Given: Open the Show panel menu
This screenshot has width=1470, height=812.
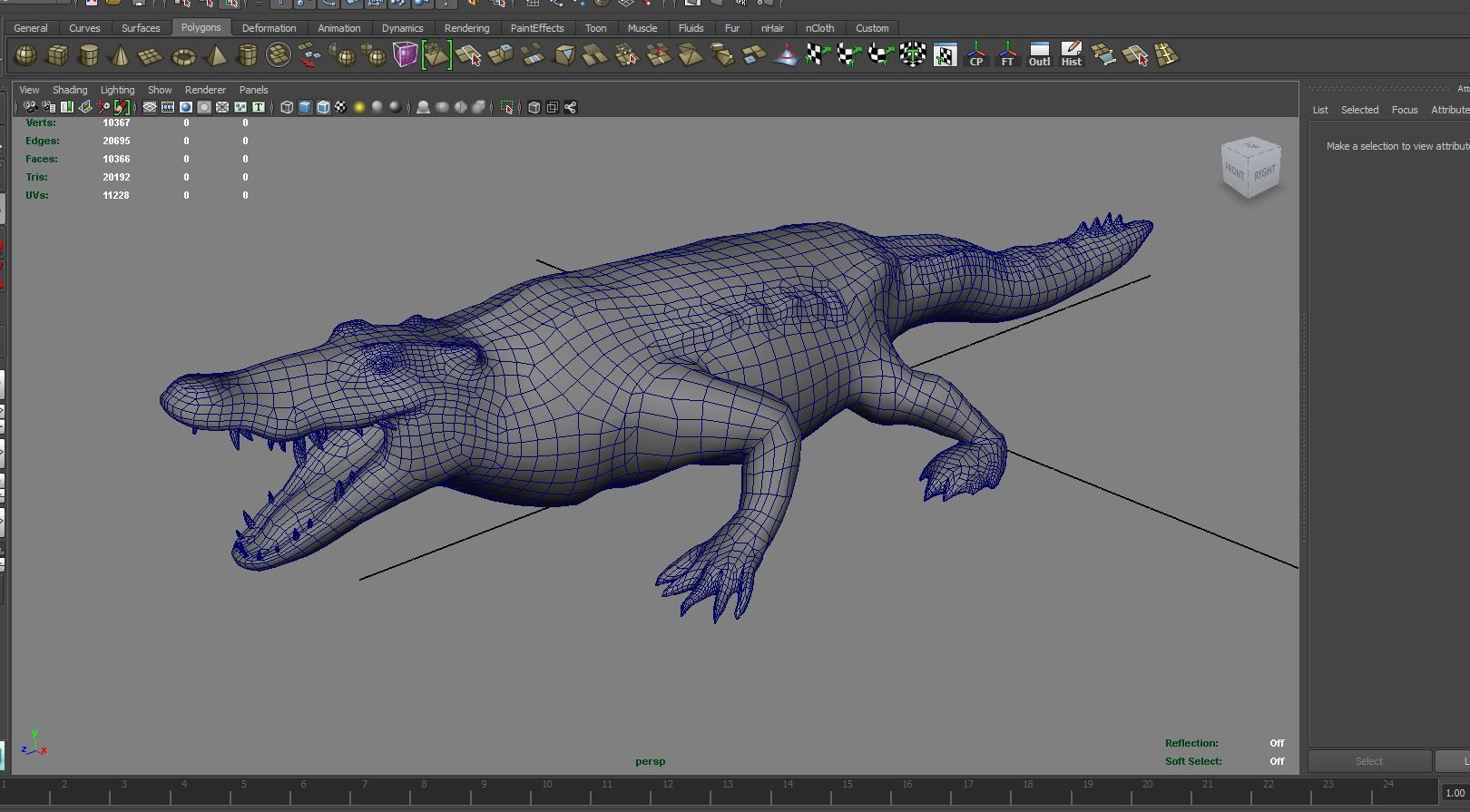Looking at the screenshot, I should coord(160,90).
